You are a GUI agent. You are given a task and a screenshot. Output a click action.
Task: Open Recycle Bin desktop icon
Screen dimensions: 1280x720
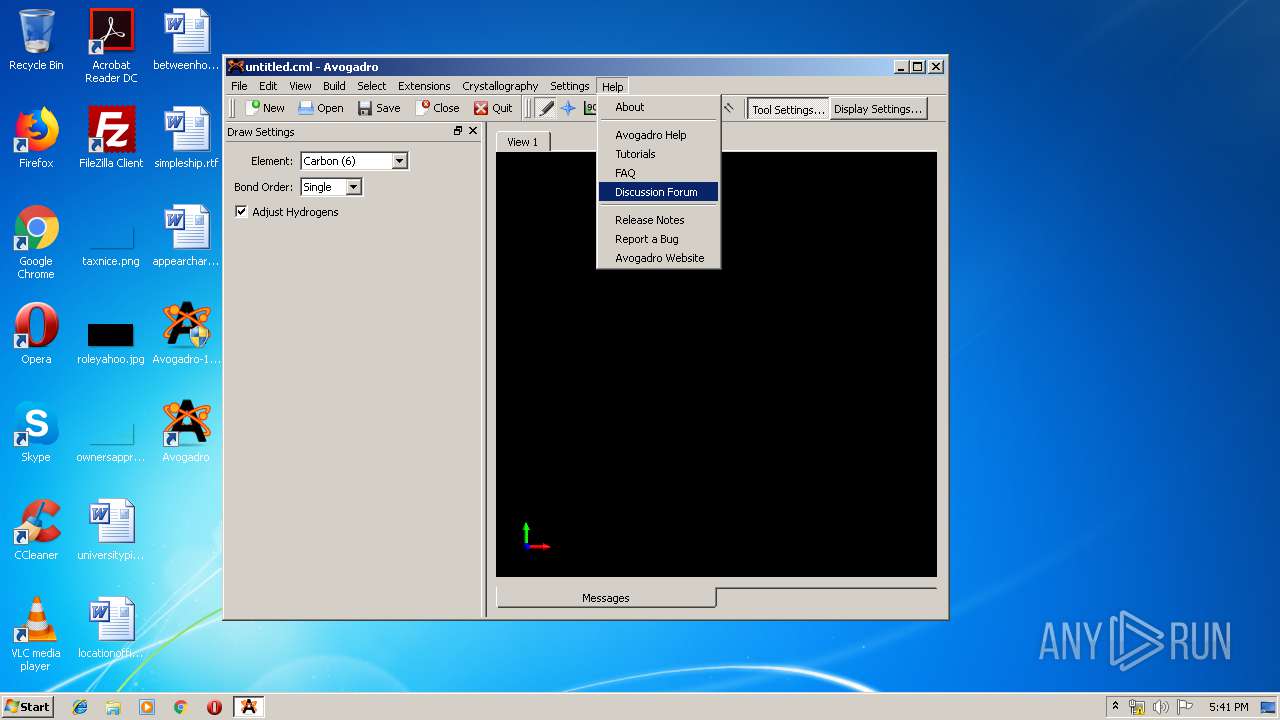click(36, 40)
